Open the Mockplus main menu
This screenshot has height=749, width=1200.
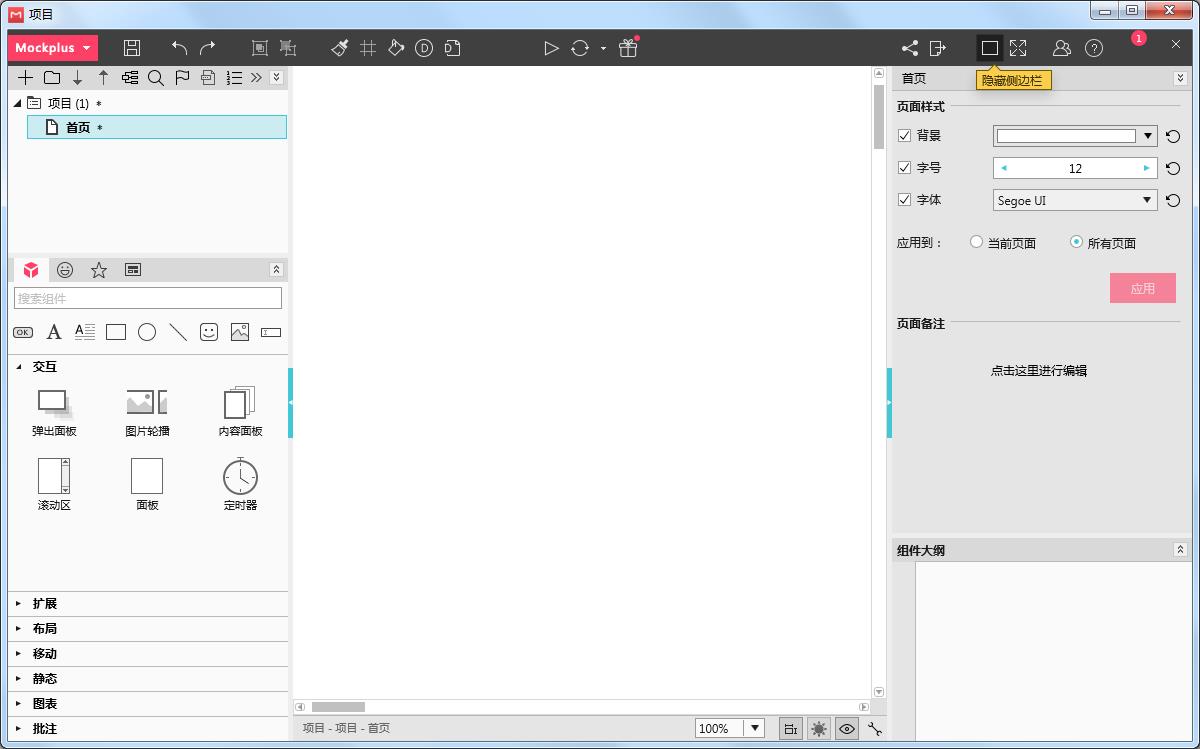tap(52, 47)
